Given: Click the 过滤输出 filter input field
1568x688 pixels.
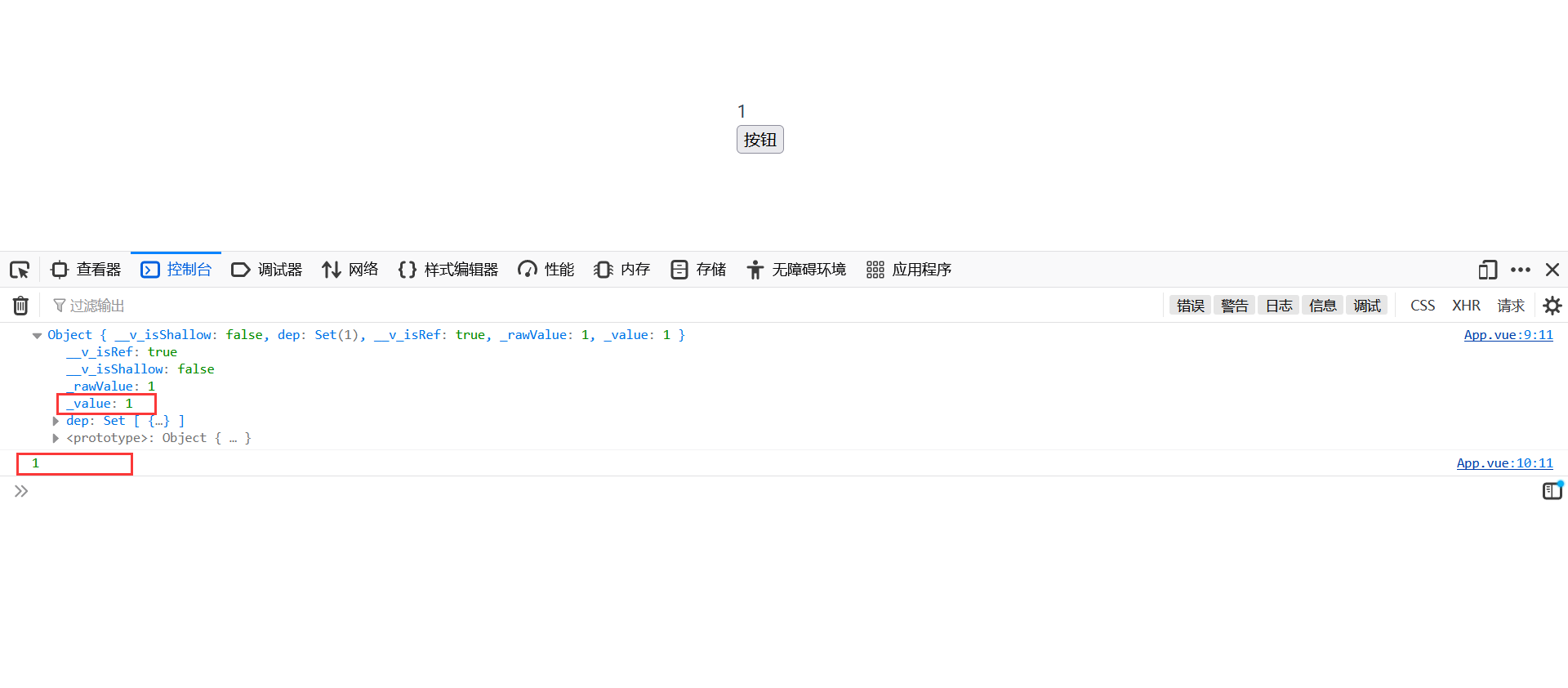Looking at the screenshot, I should coord(604,306).
